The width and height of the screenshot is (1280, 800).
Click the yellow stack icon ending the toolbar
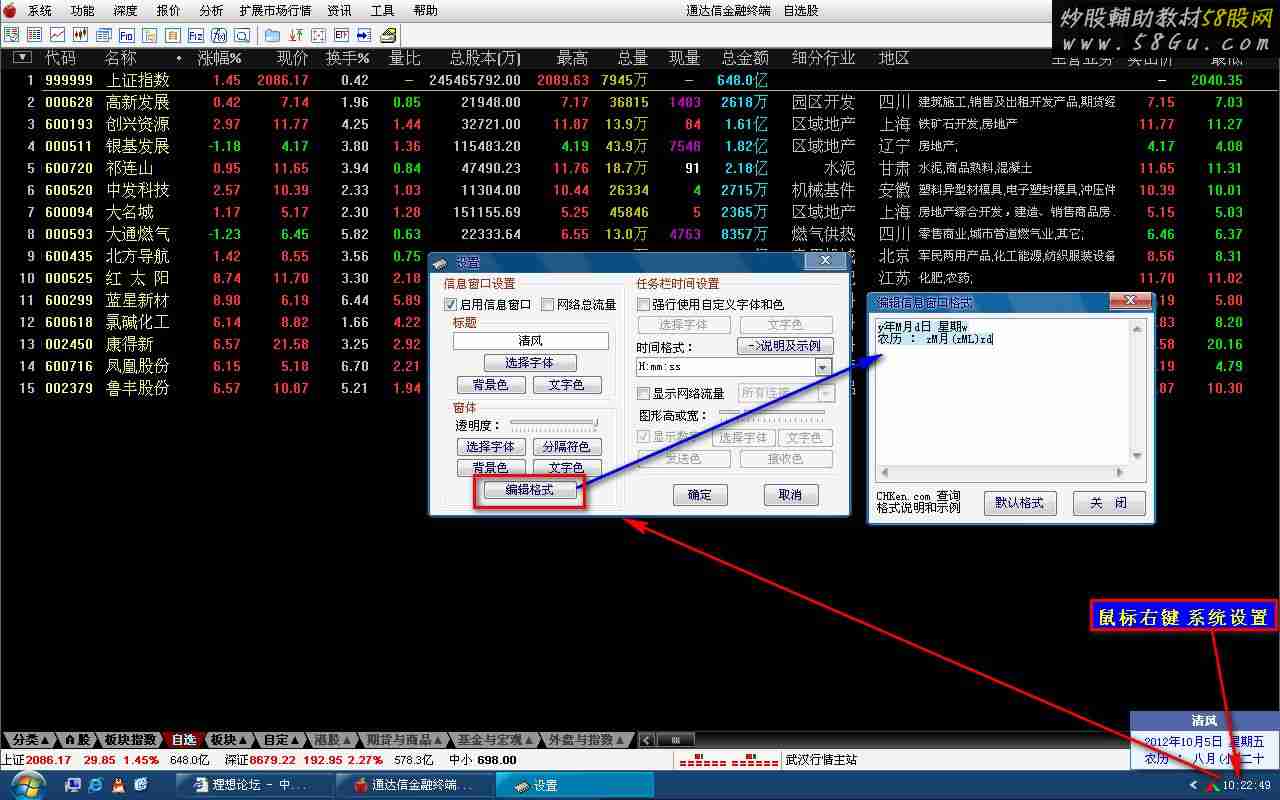388,35
